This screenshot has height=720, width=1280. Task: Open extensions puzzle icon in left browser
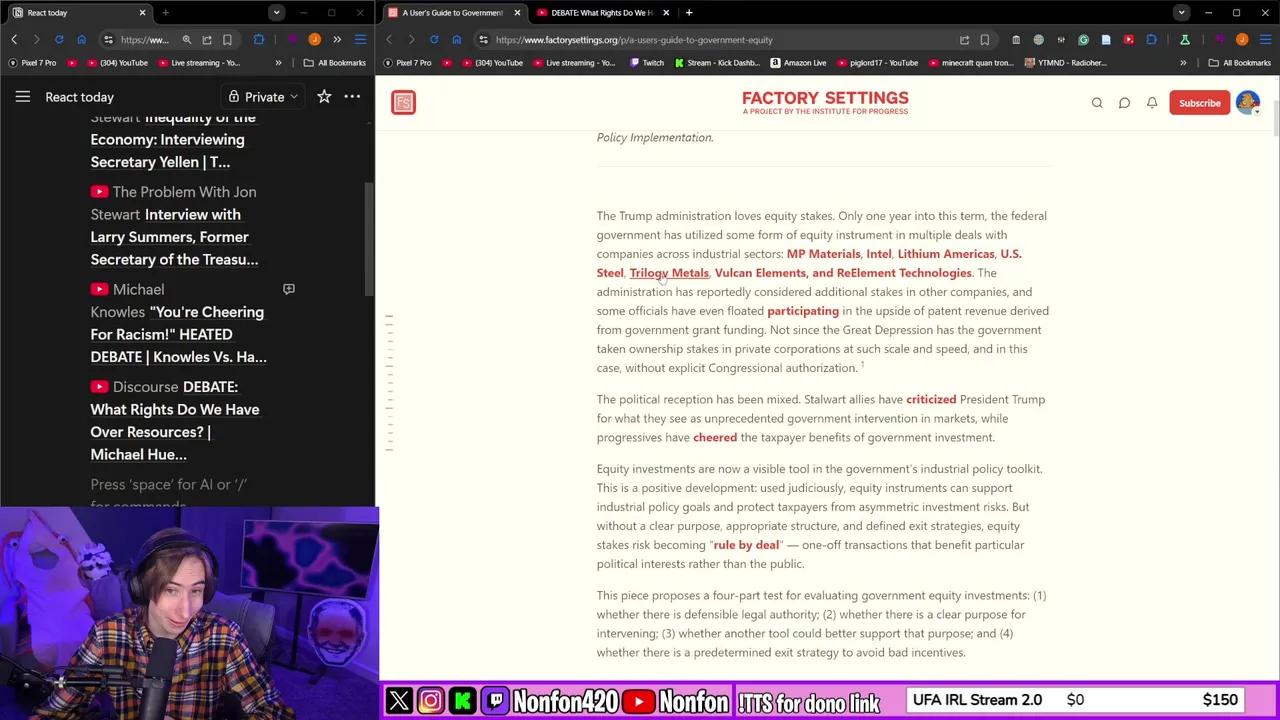tap(259, 40)
